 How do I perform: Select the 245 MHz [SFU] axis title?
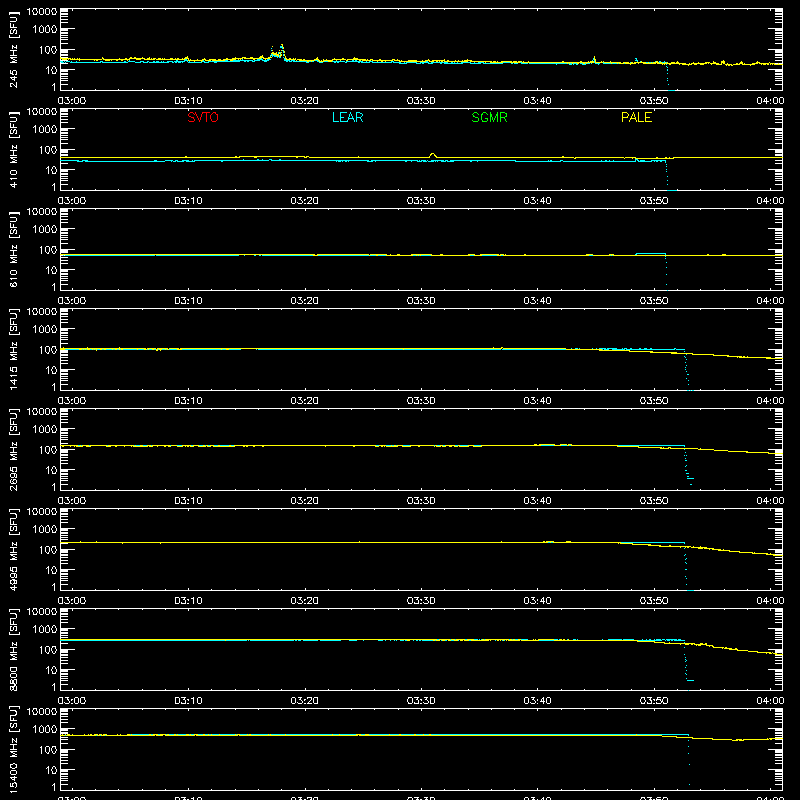coord(14,49)
